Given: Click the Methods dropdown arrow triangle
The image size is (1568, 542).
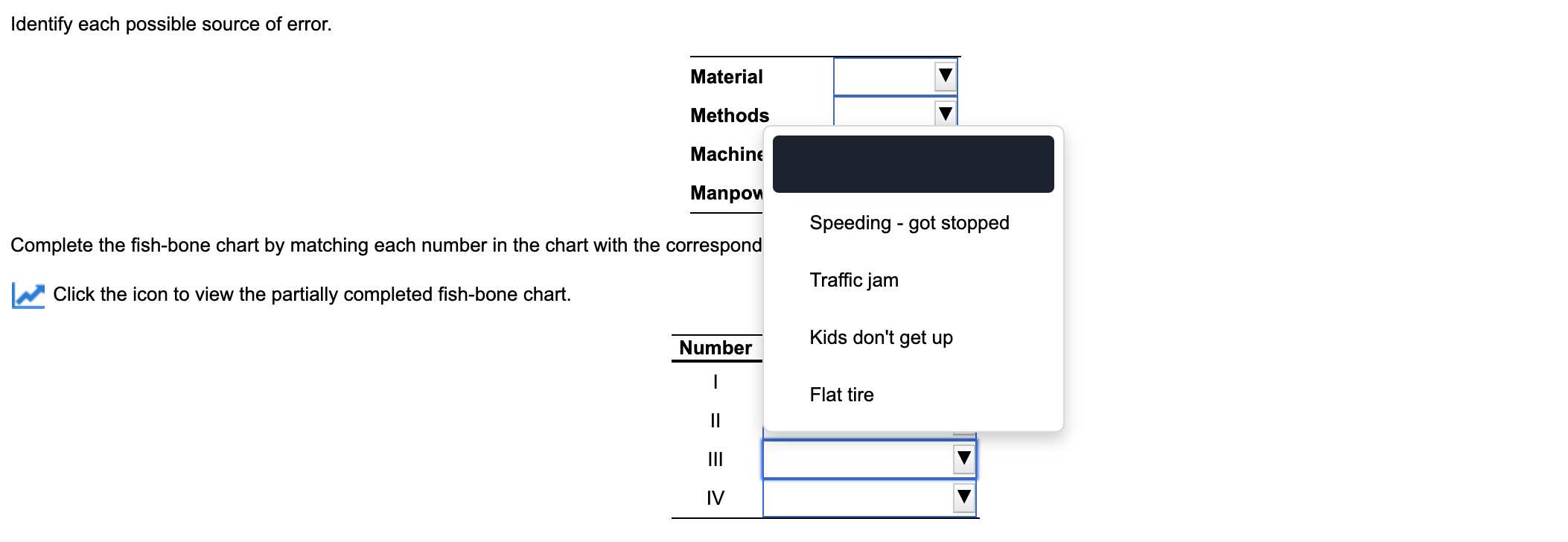Looking at the screenshot, I should 944,114.
